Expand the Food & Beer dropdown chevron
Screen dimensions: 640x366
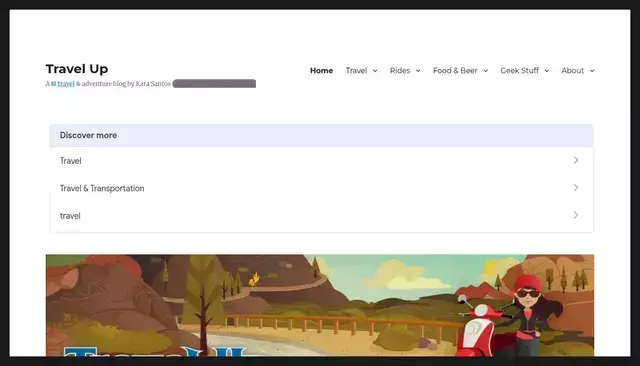[486, 71]
